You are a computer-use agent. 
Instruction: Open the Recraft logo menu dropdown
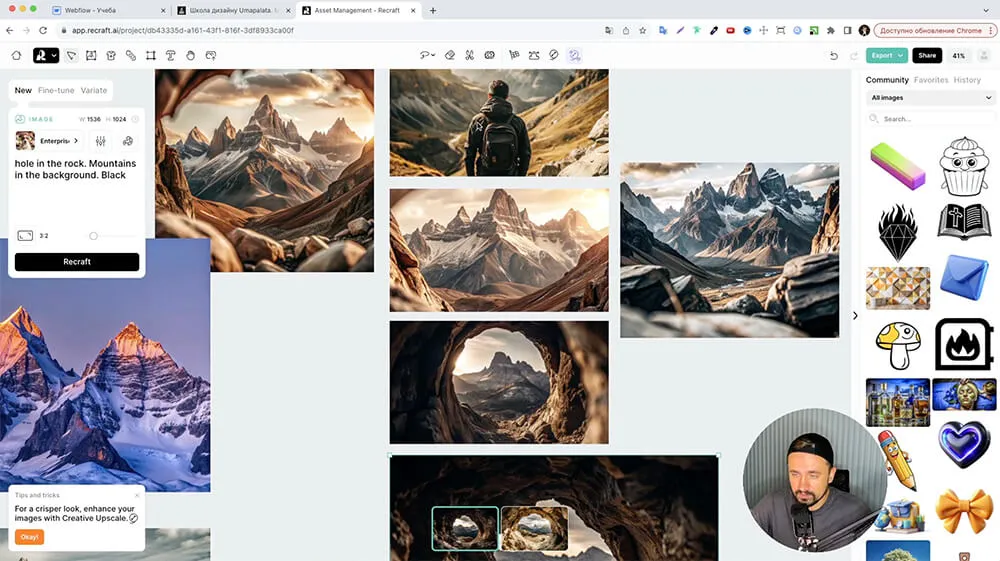pyautogui.click(x=46, y=55)
